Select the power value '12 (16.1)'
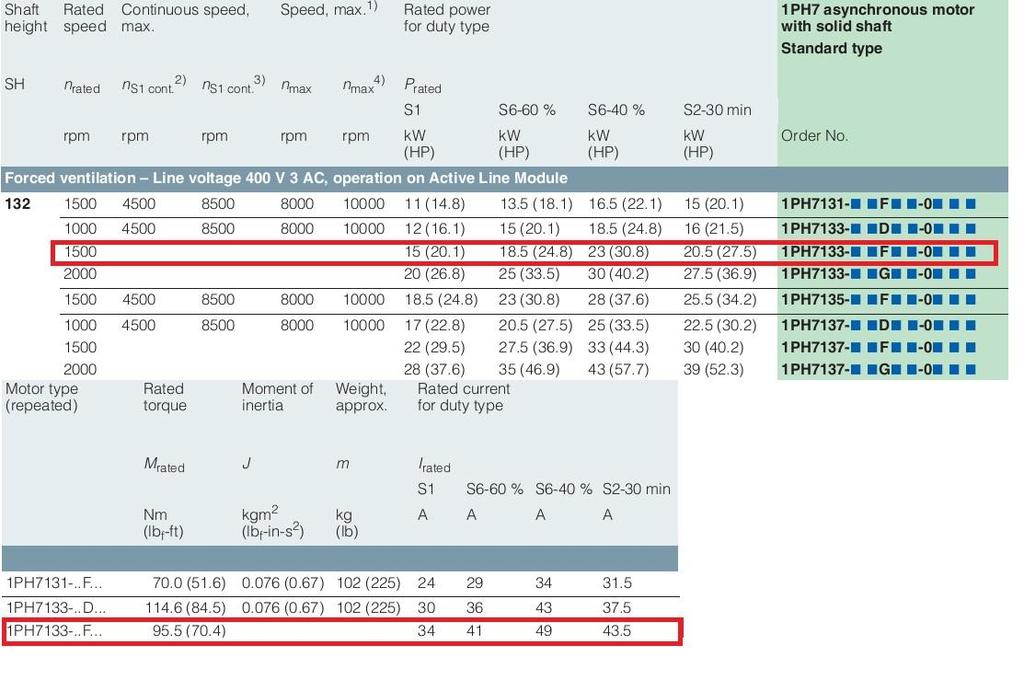 click(434, 229)
